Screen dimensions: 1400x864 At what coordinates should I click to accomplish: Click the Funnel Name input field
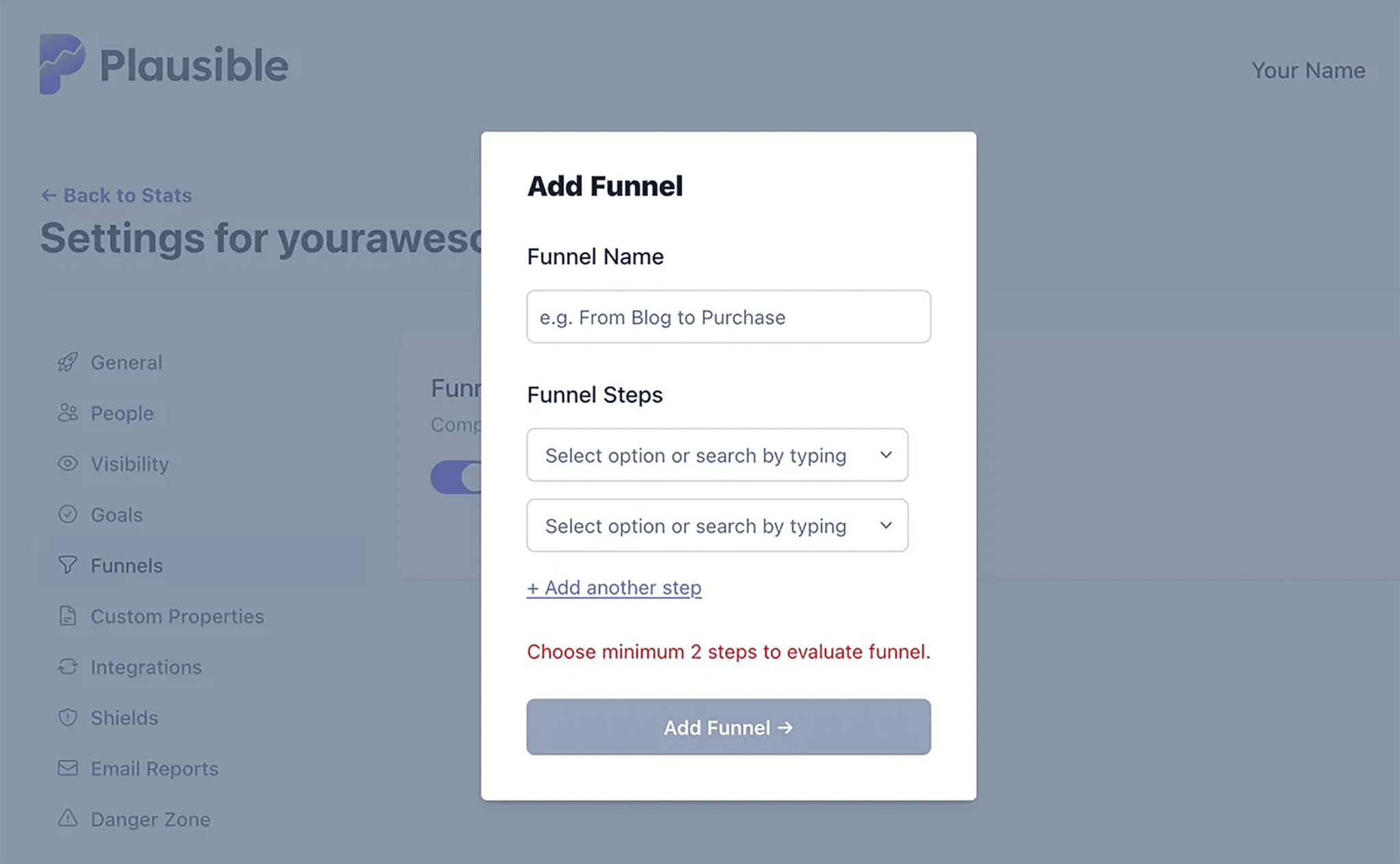coord(728,316)
